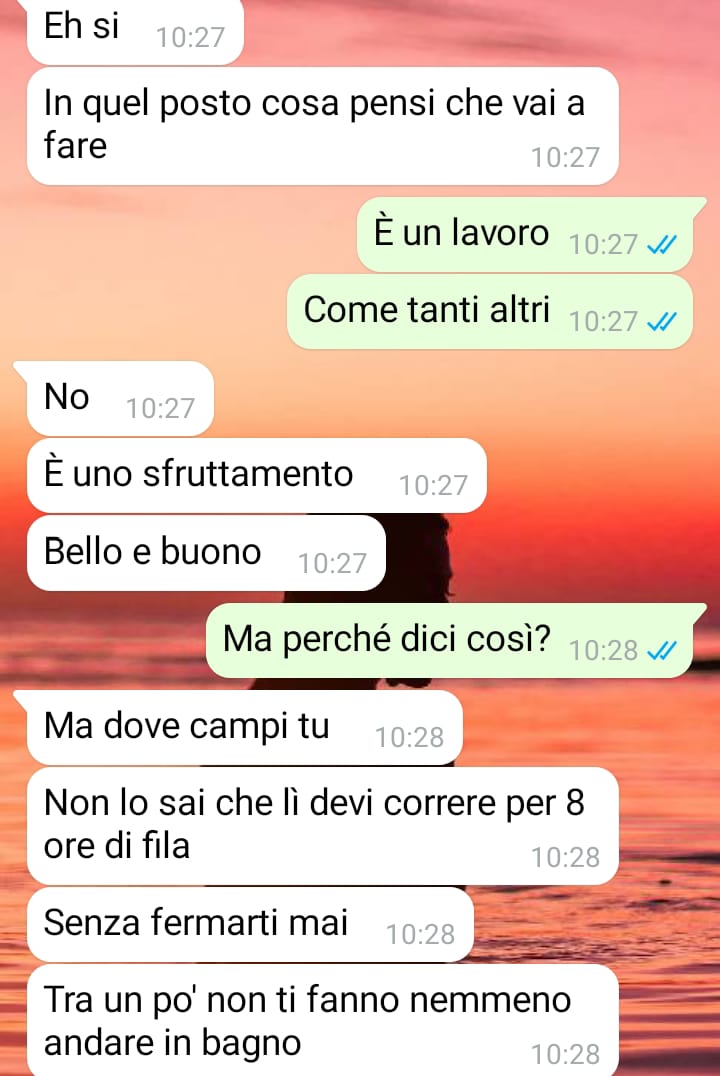Select the green bubble 'Ma perché dici così?'

pos(450,640)
